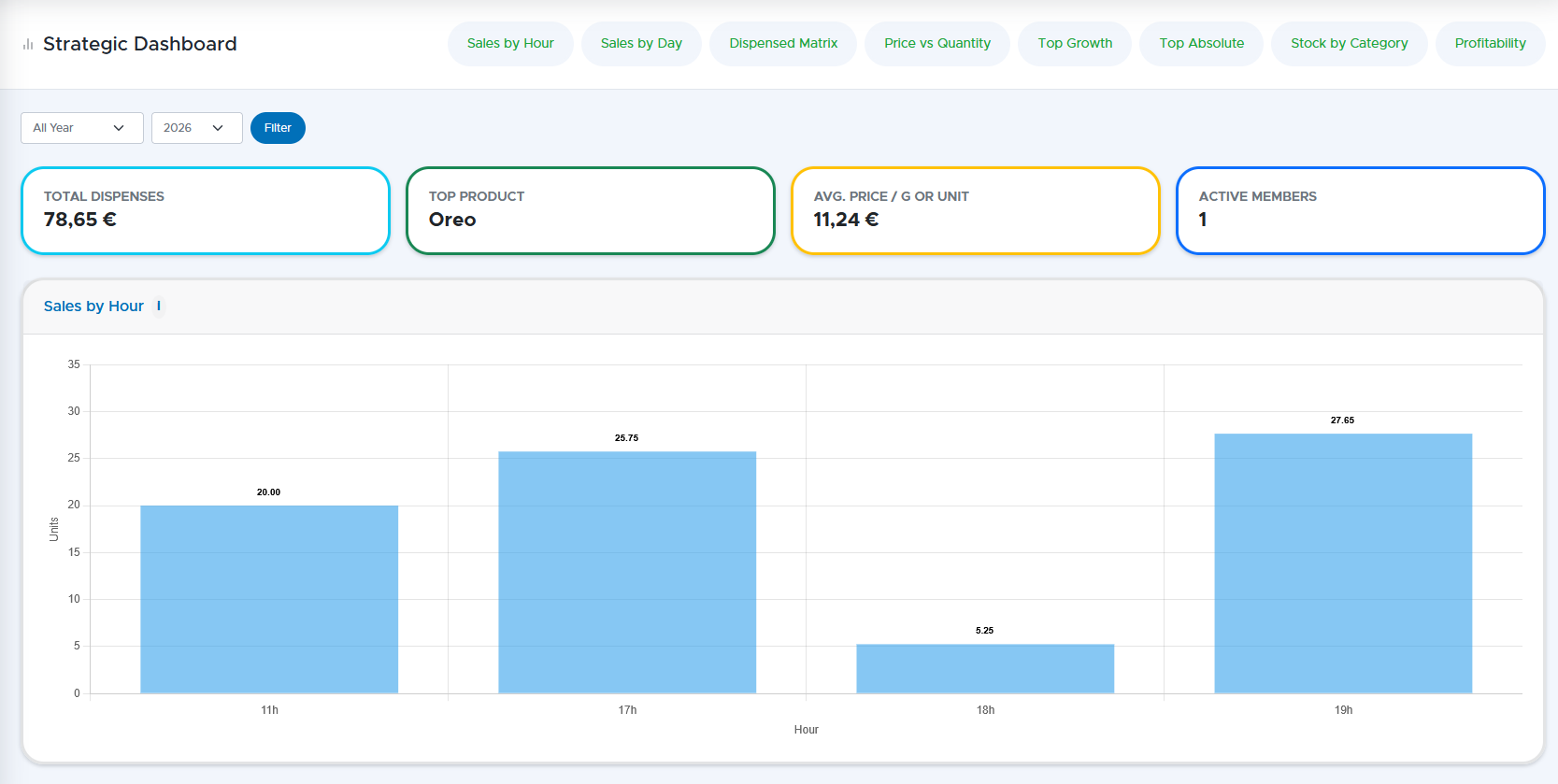Open the Stock by Category tab

(x=1349, y=44)
